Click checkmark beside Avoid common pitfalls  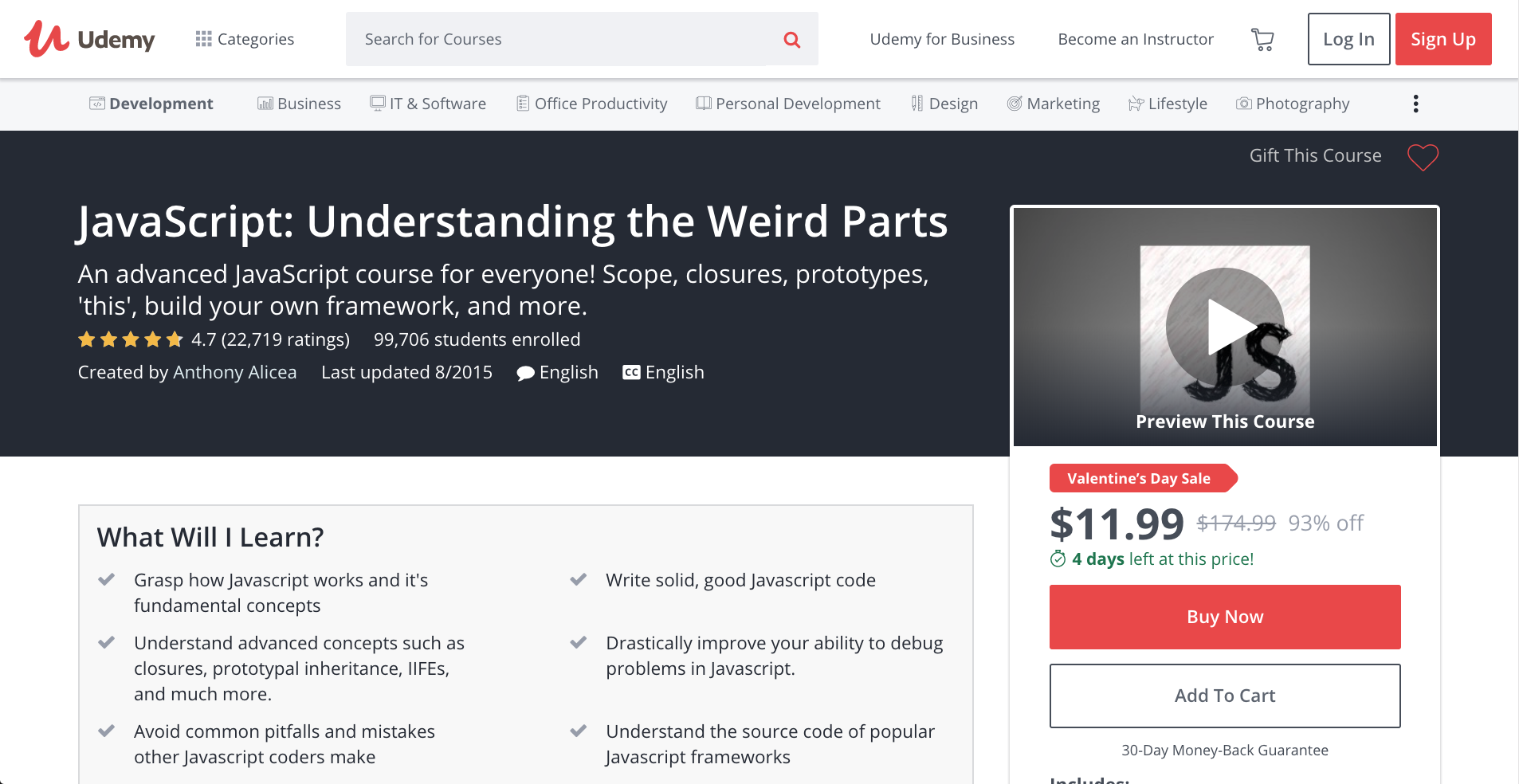[107, 731]
